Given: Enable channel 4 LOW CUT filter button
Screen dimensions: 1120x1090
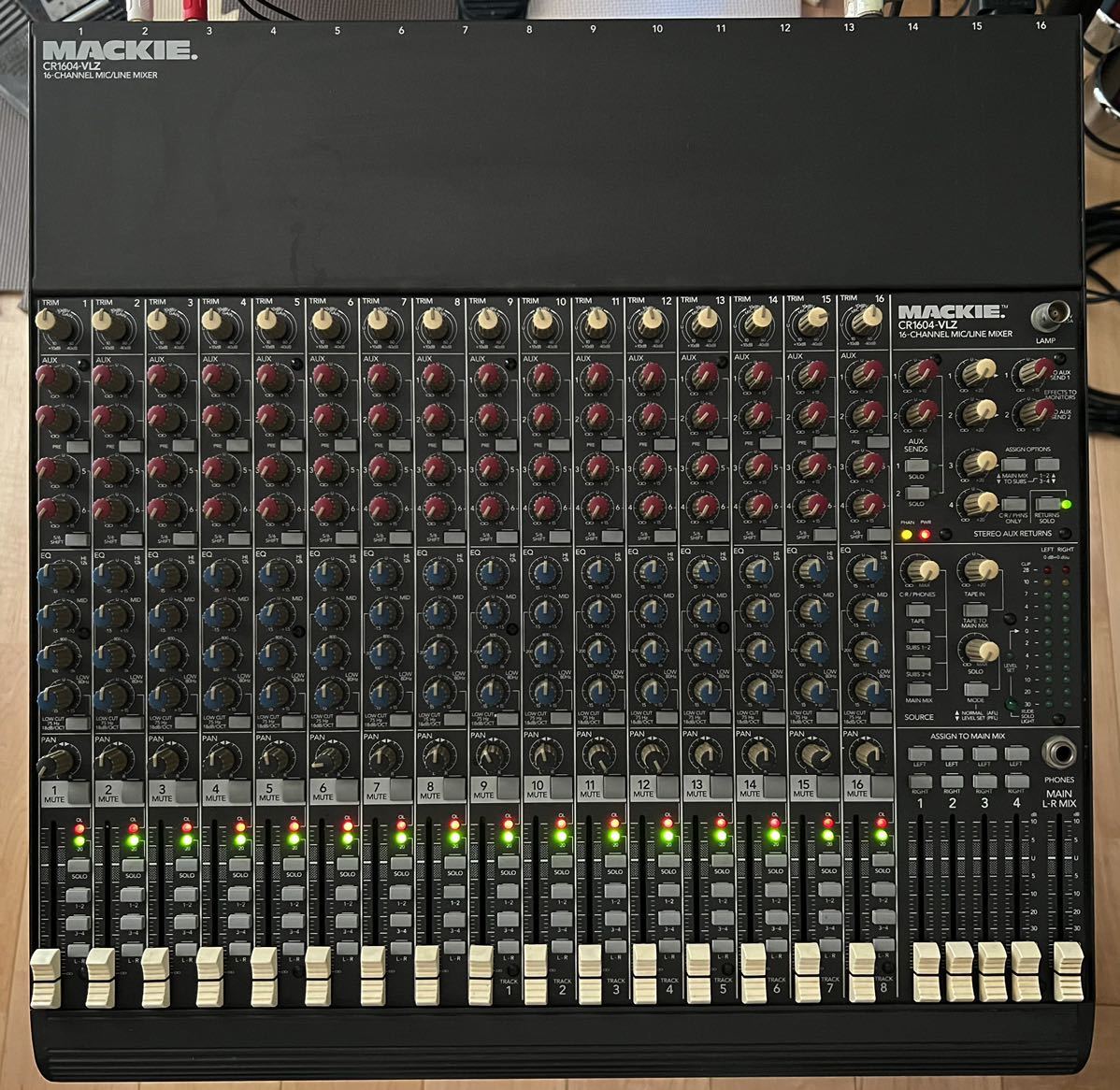Looking at the screenshot, I should pos(238,721).
